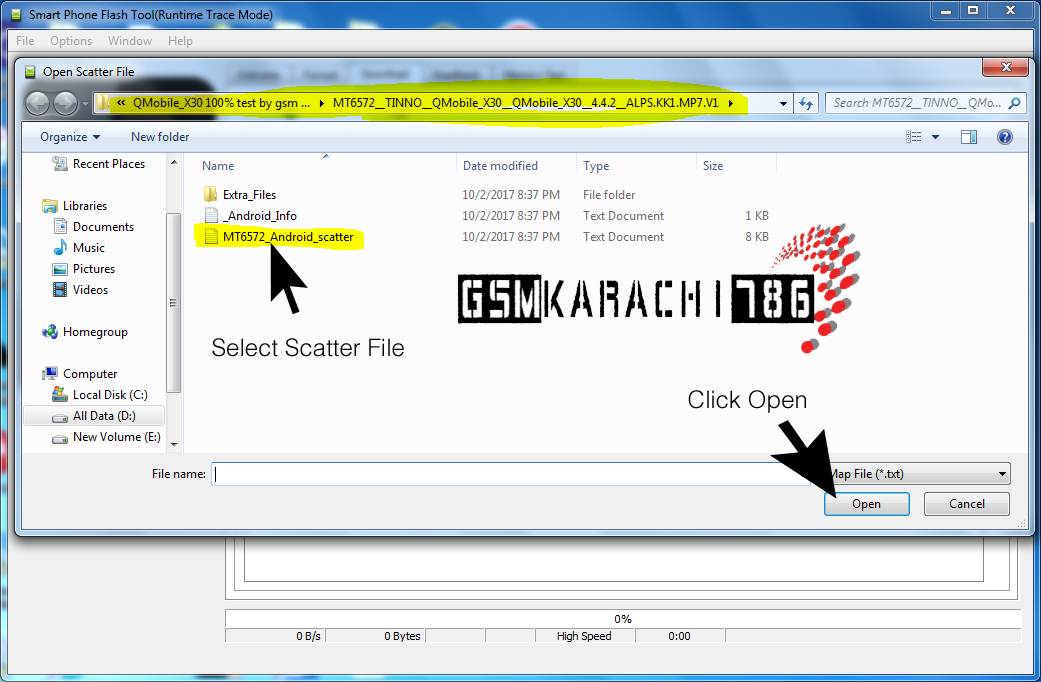Open the Map File (*.txt) filter dropdown
Viewport: 1041px width, 682px height.
[x=1002, y=474]
